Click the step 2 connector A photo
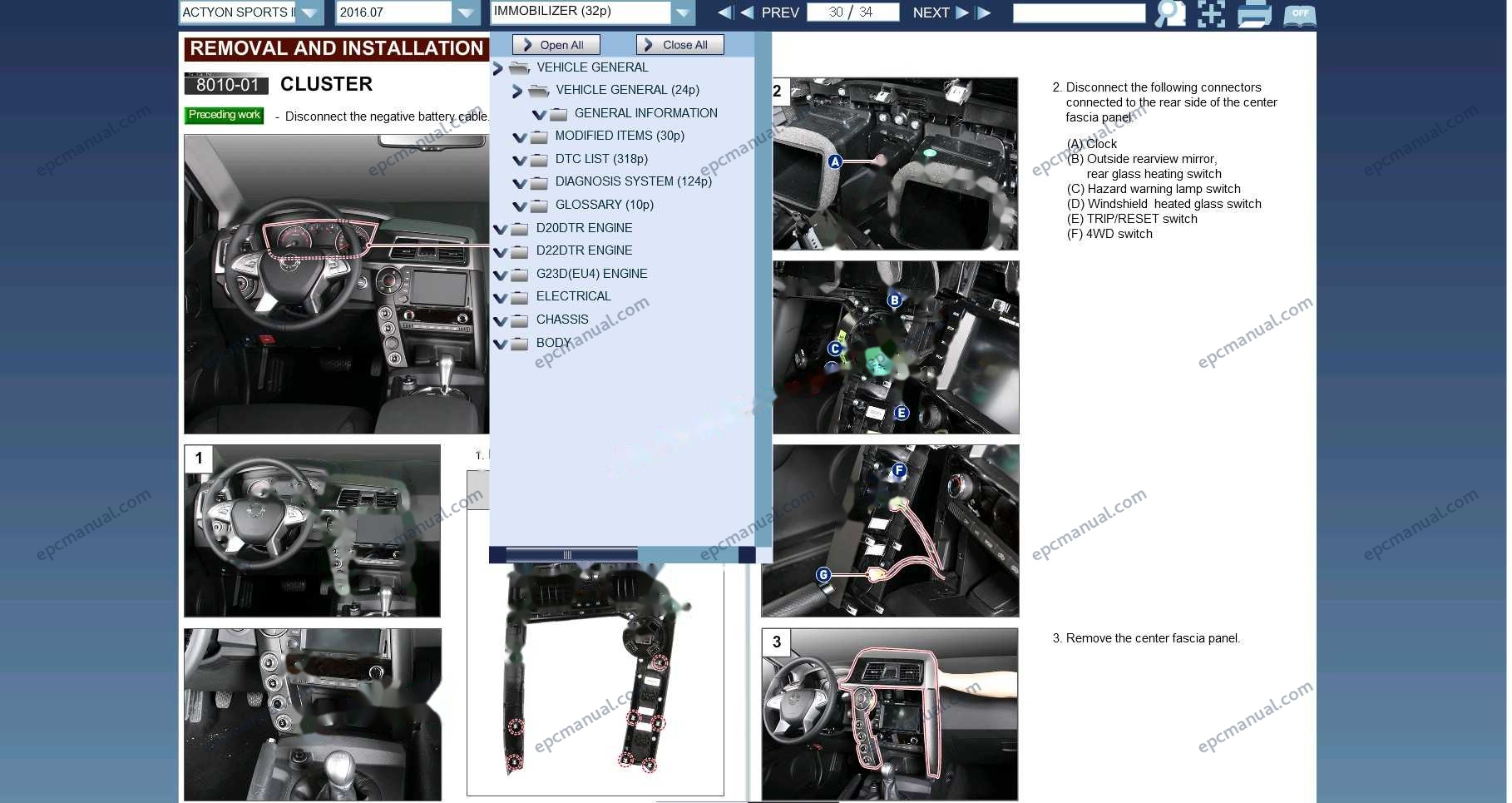The height and width of the screenshot is (803, 1512). coord(896,164)
